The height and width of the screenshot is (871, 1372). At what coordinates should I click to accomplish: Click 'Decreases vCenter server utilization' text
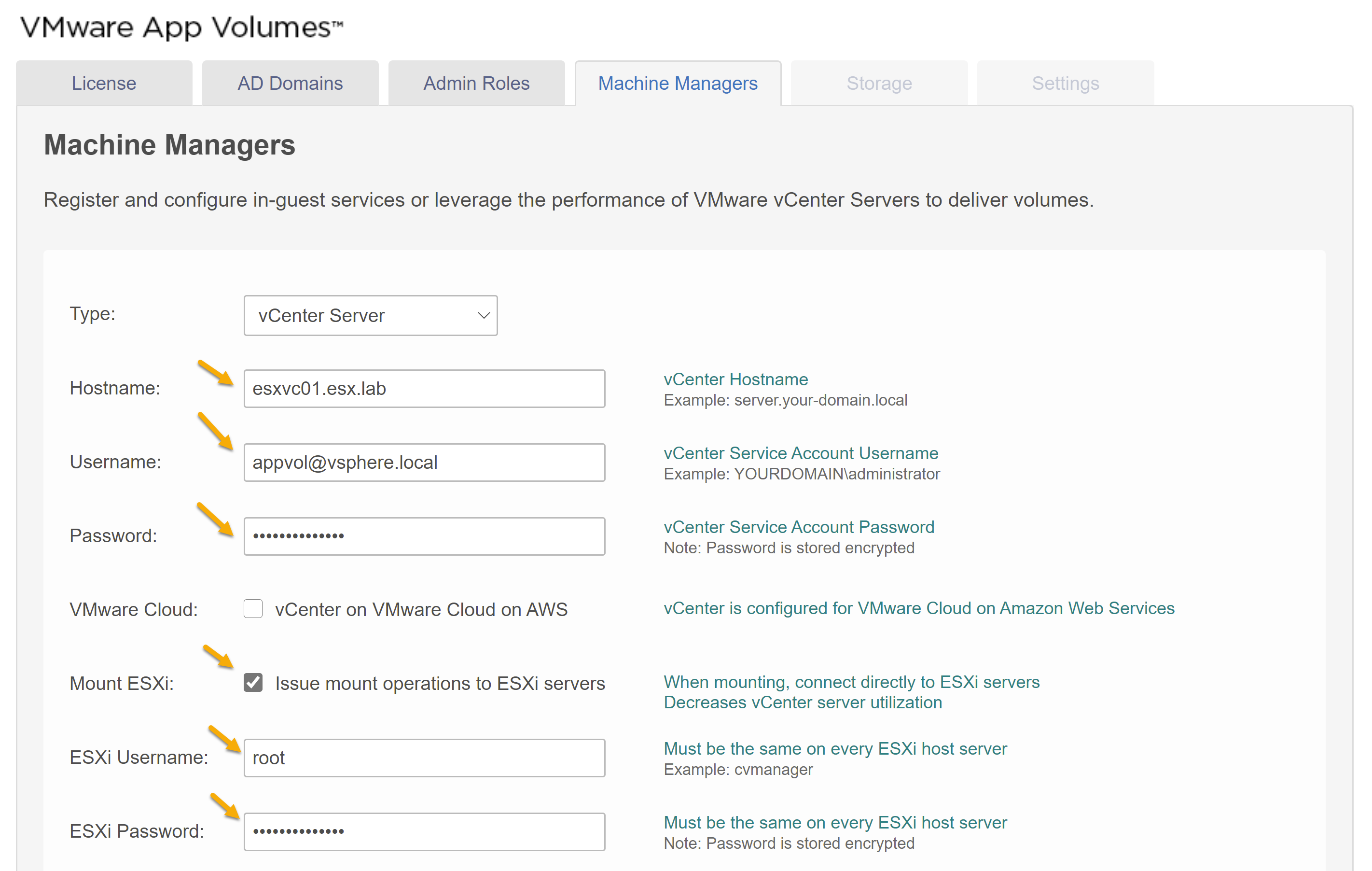point(803,702)
